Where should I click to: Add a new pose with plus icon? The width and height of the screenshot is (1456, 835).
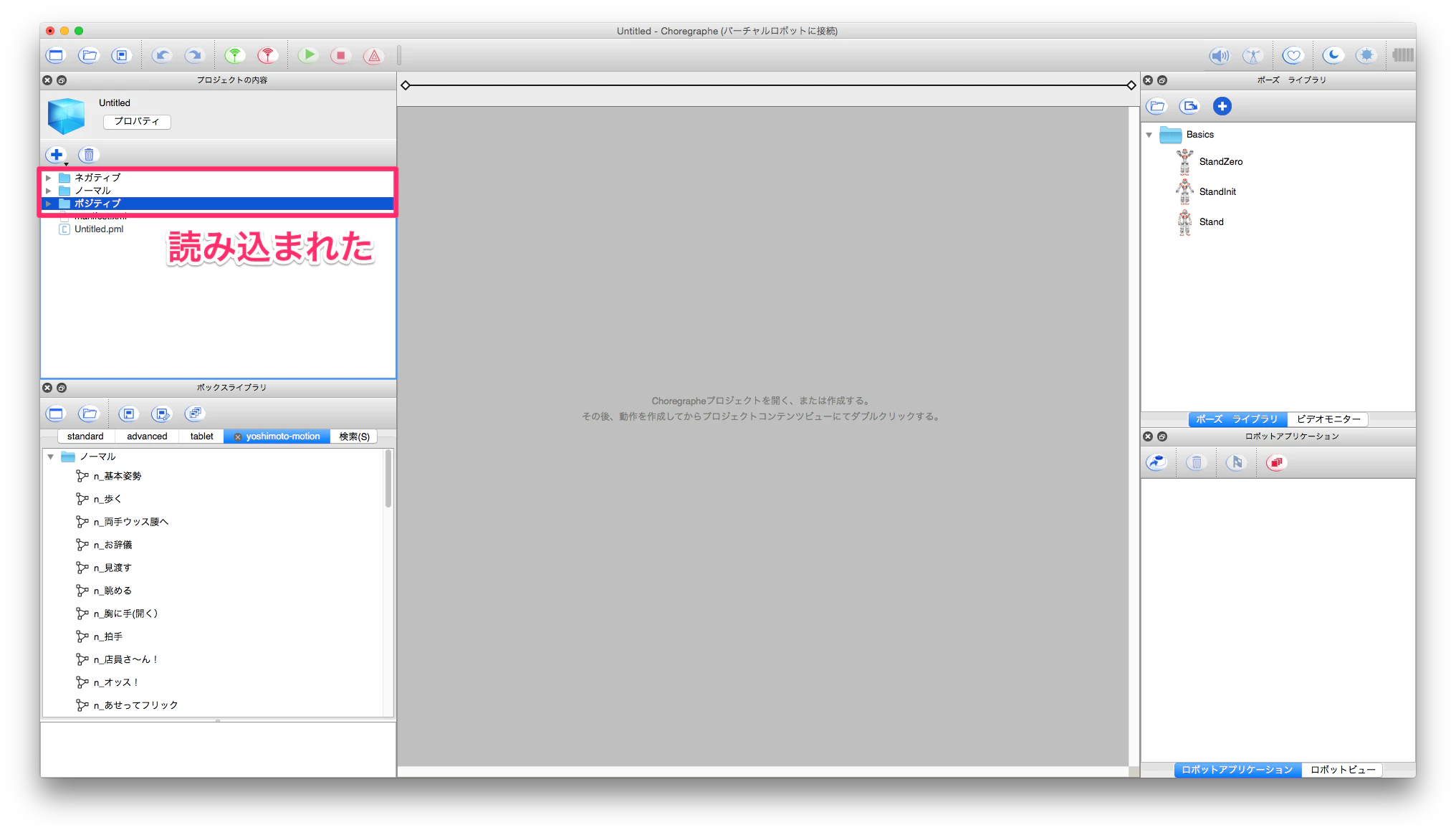(x=1222, y=106)
